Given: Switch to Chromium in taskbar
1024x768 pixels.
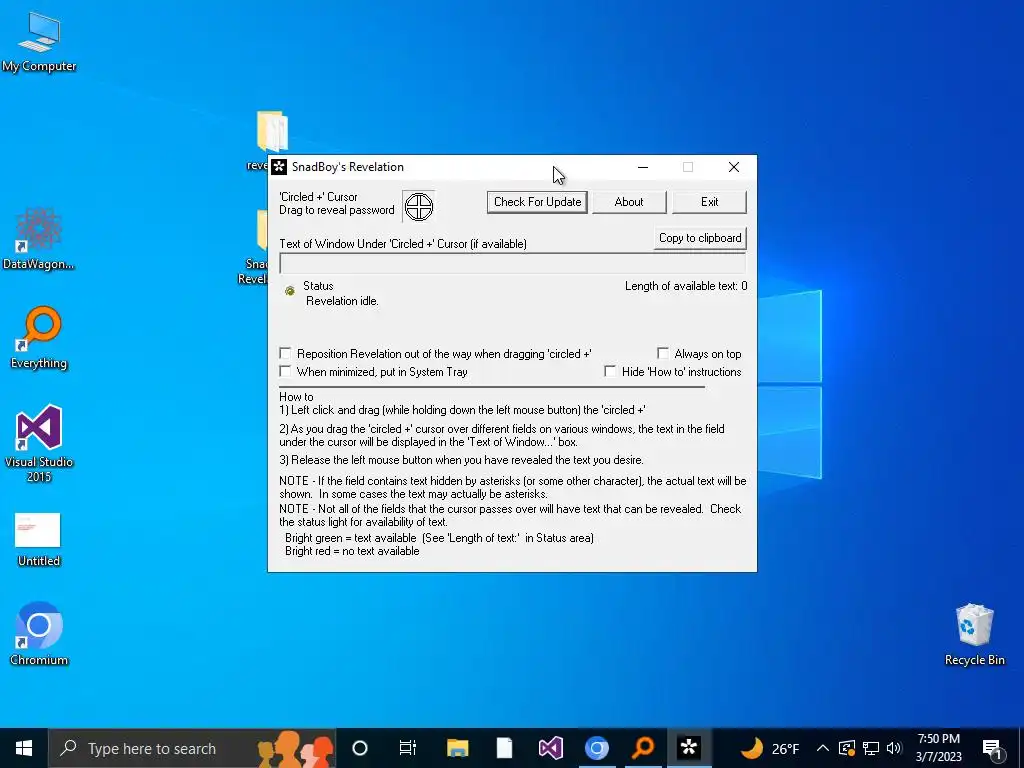Looking at the screenshot, I should click(596, 748).
